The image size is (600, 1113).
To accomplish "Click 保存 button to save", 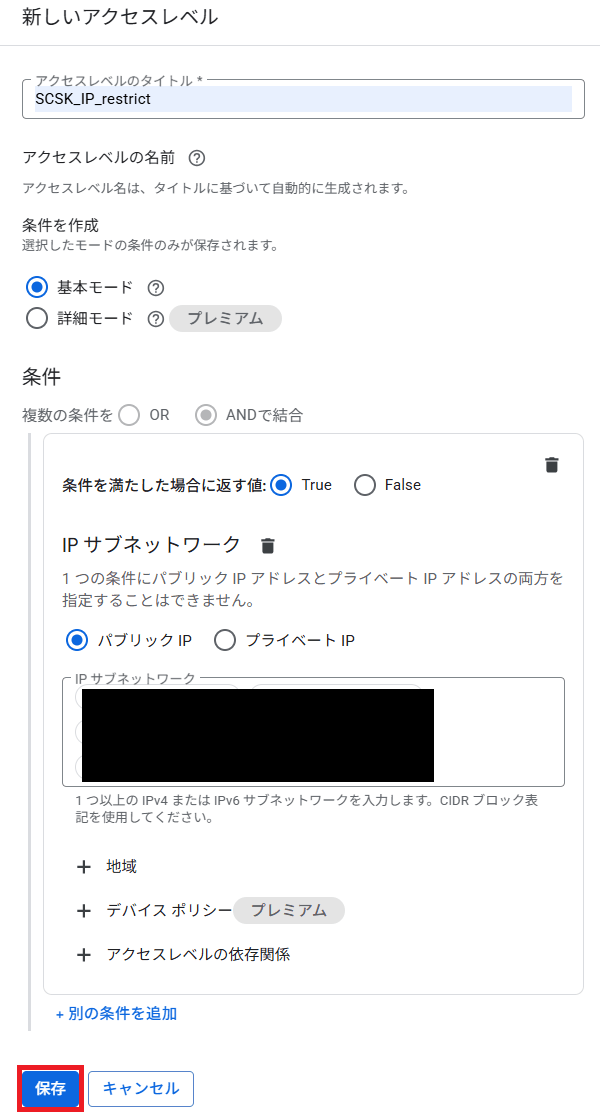I will (x=50, y=1089).
